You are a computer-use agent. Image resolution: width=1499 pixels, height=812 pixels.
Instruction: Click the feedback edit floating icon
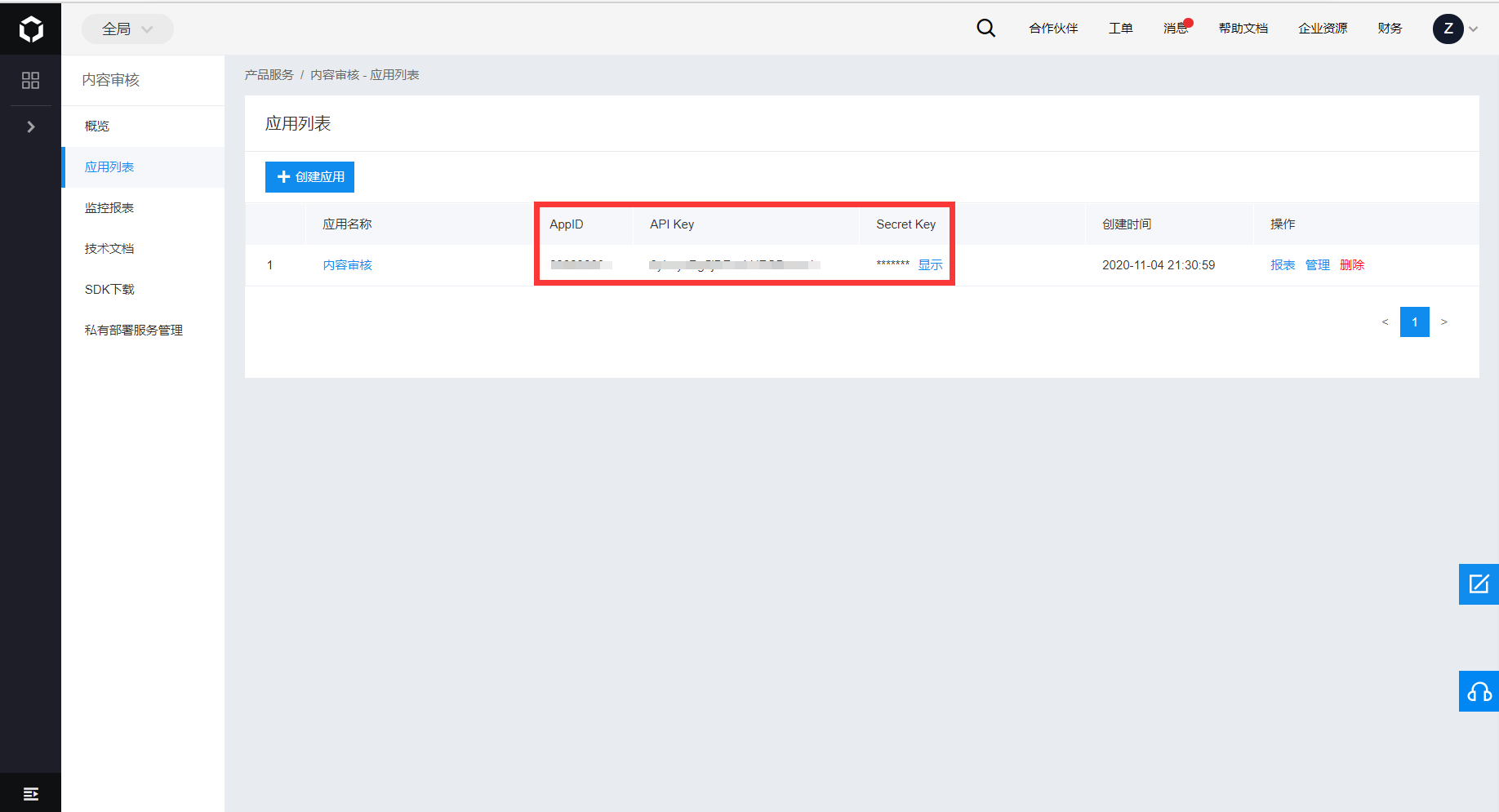point(1479,584)
